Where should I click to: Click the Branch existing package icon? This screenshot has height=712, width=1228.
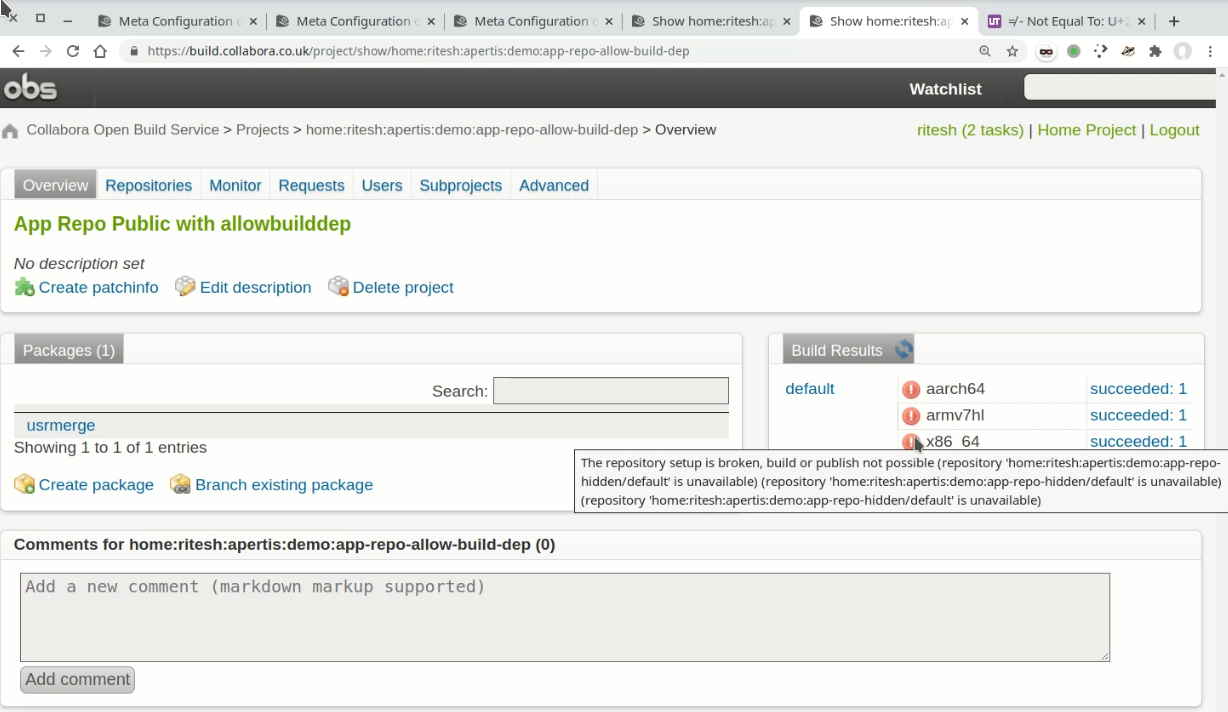tap(180, 484)
